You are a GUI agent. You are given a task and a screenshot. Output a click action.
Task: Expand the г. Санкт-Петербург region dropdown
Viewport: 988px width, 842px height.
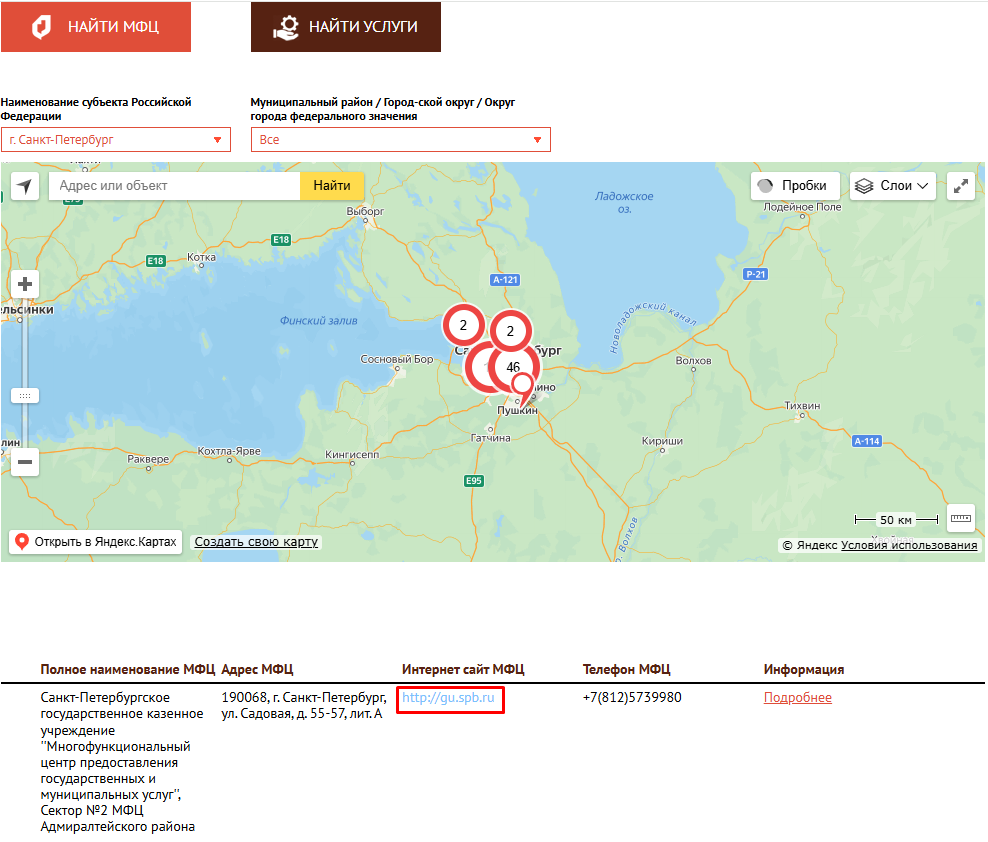[x=116, y=140]
